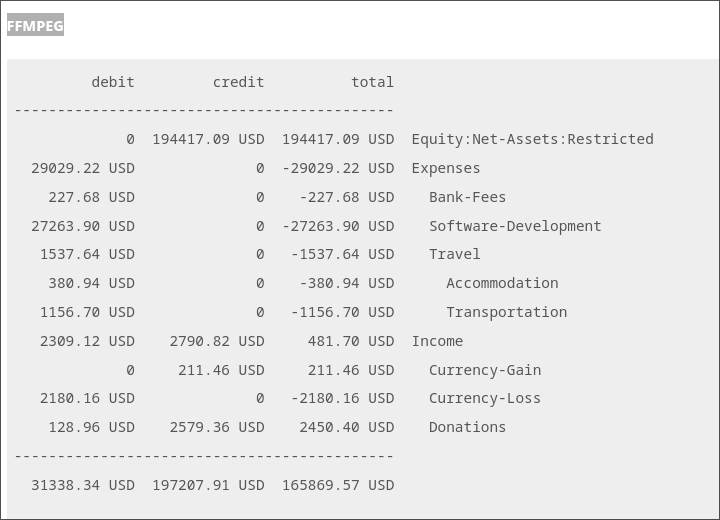
Task: Select the 2450.40 USD Donations total
Action: tap(347, 427)
